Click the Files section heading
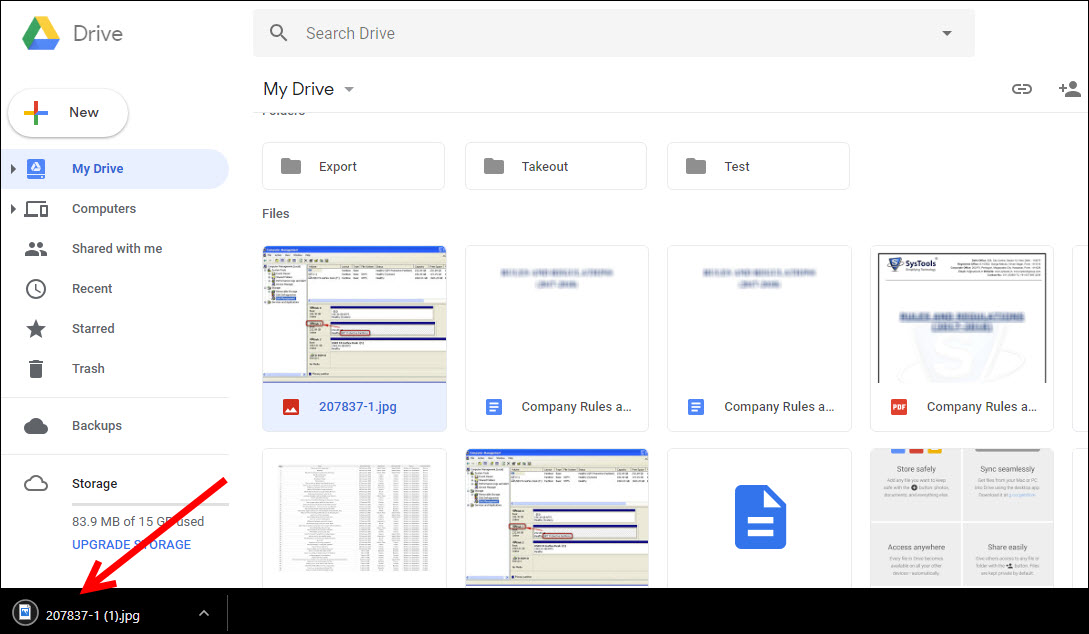Screen dimensions: 1089x634 [276, 213]
